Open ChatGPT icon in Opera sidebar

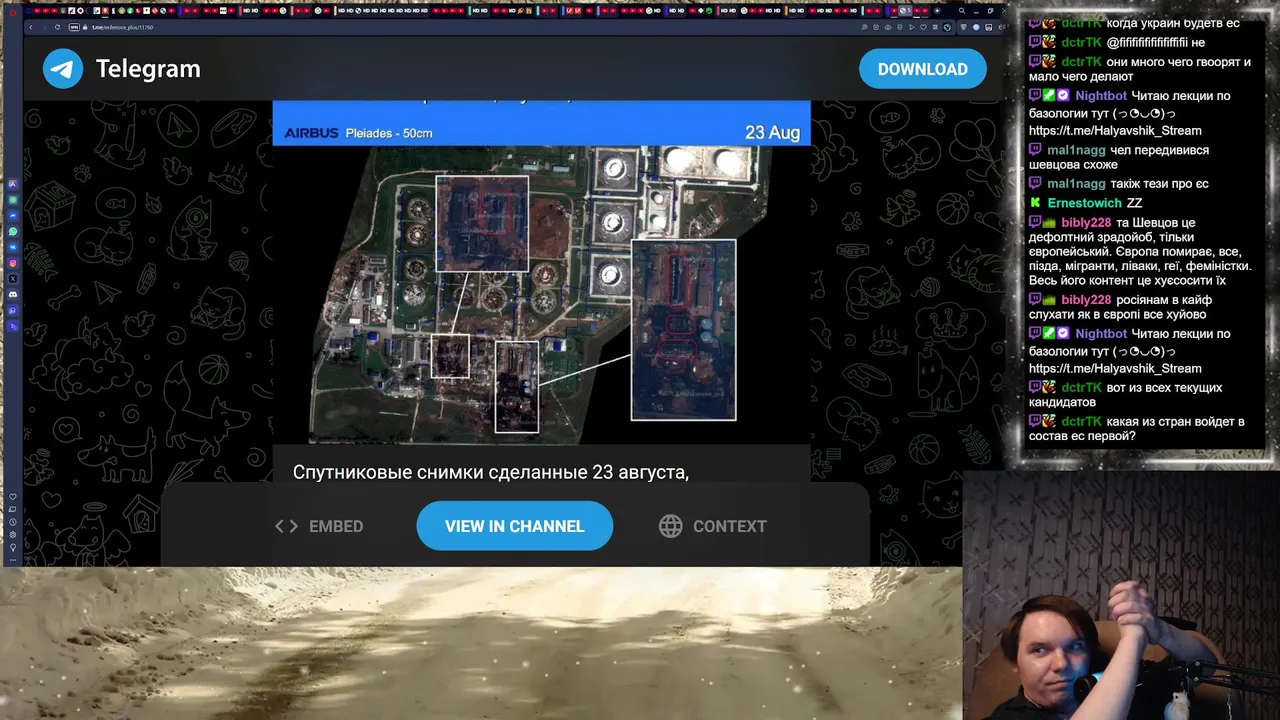pyautogui.click(x=13, y=200)
